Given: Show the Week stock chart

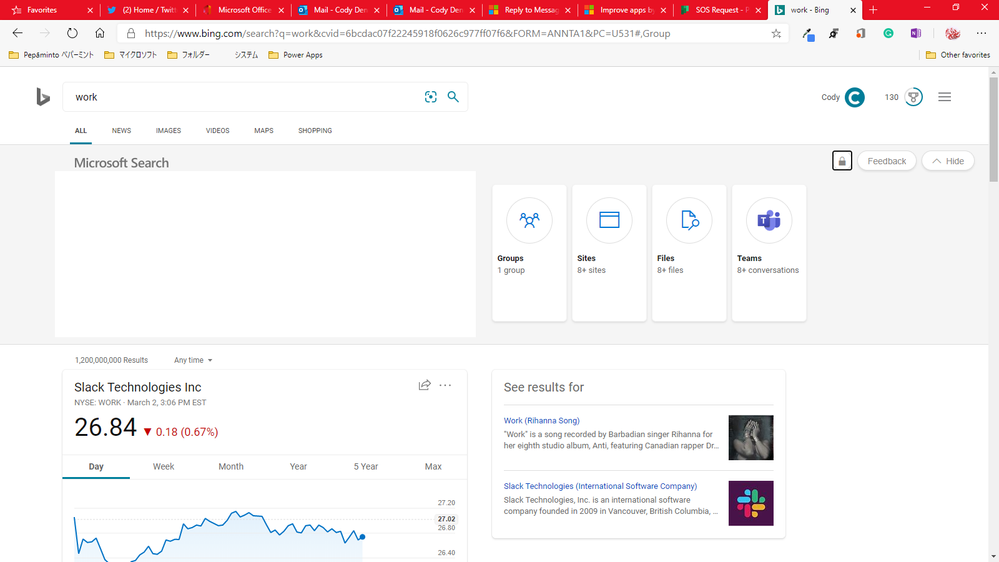Looking at the screenshot, I should [163, 466].
